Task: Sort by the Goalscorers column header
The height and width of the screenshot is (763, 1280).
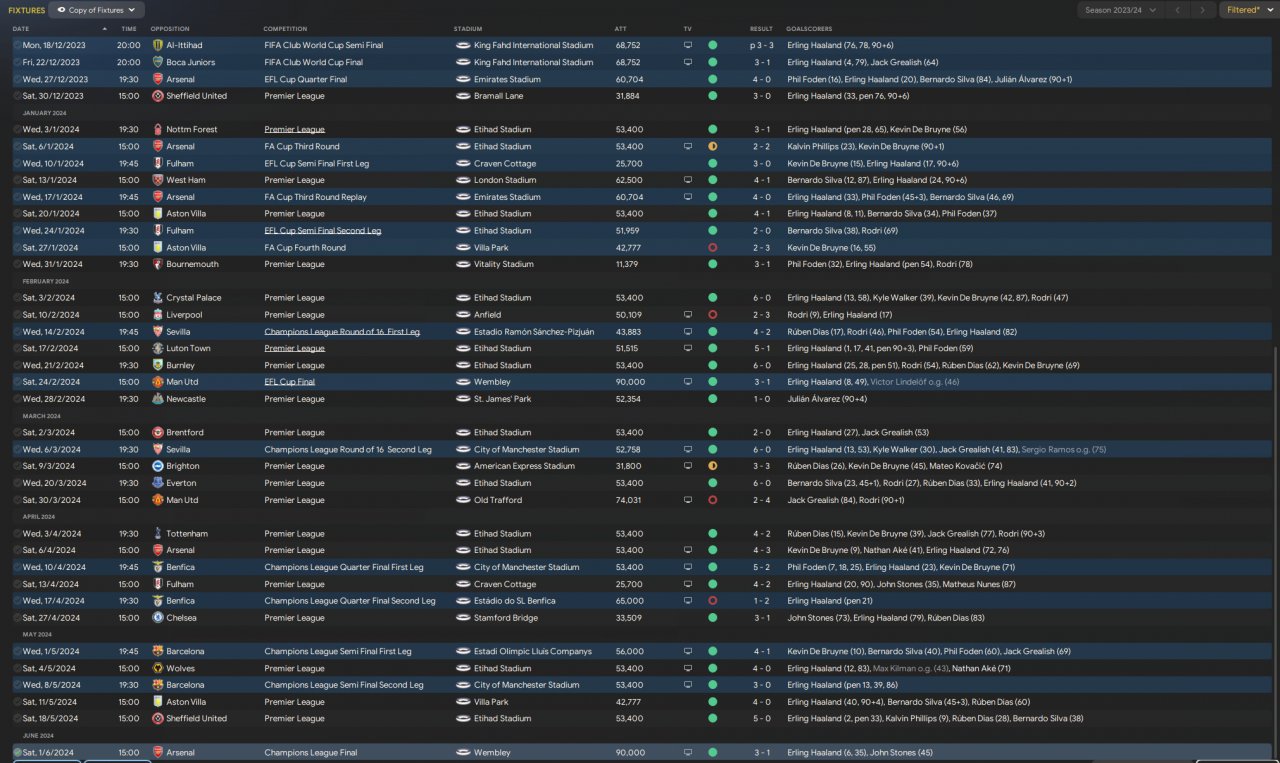Action: 809,29
